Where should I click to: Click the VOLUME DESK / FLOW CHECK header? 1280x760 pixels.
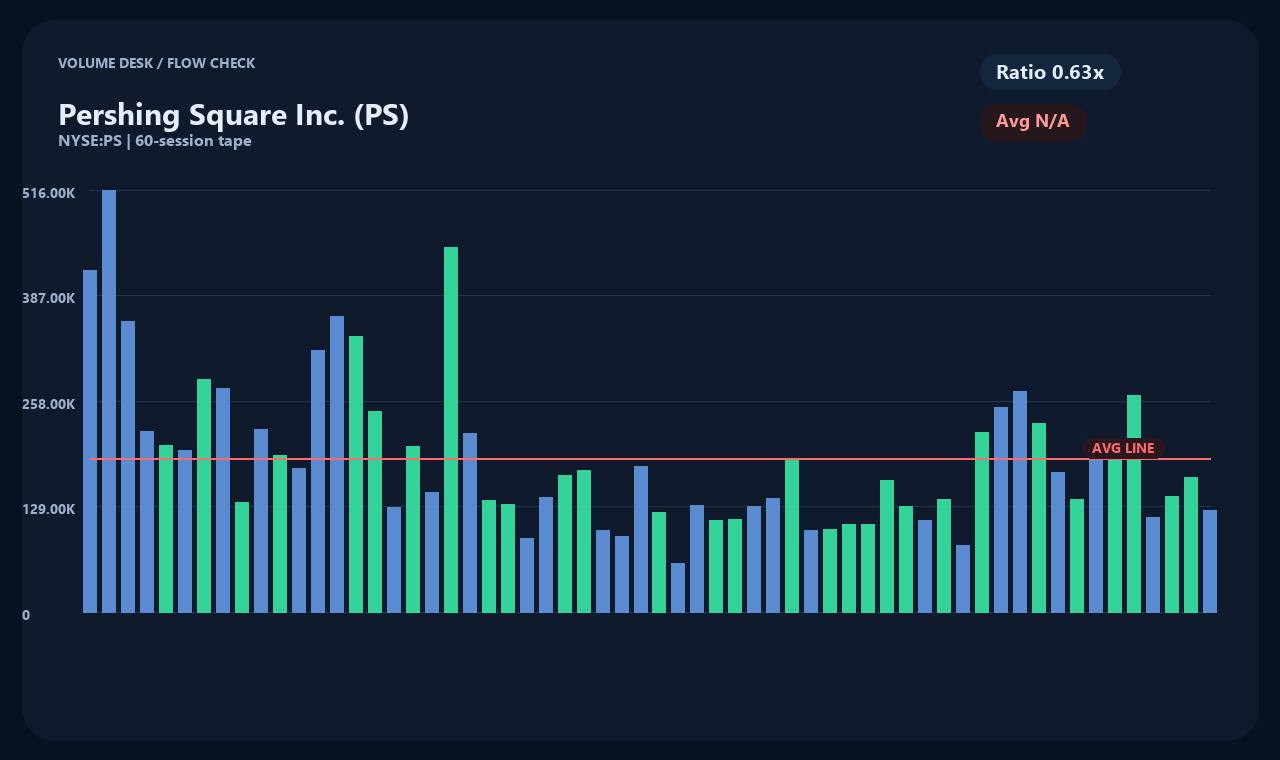pyautogui.click(x=157, y=63)
